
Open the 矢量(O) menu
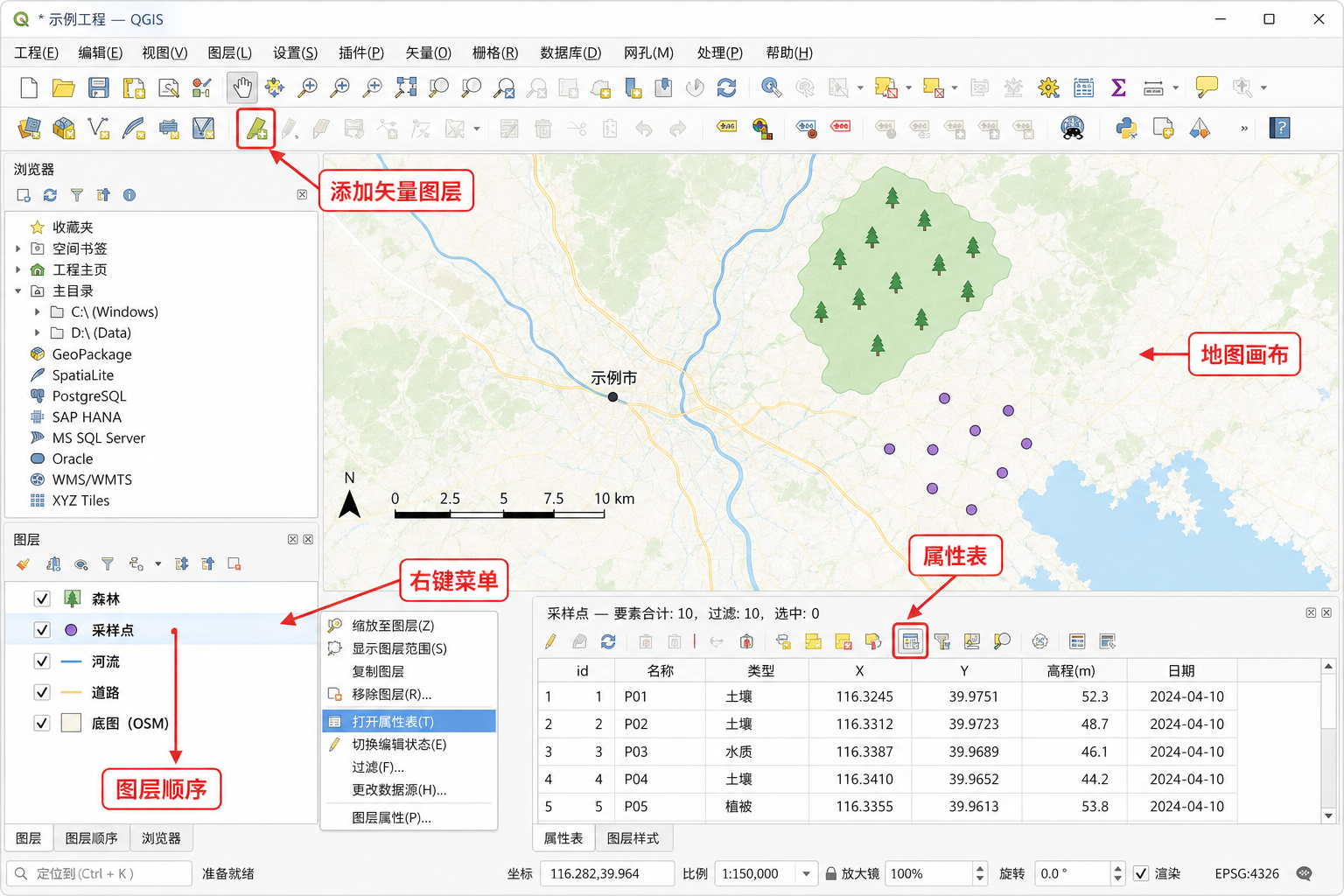click(x=428, y=52)
